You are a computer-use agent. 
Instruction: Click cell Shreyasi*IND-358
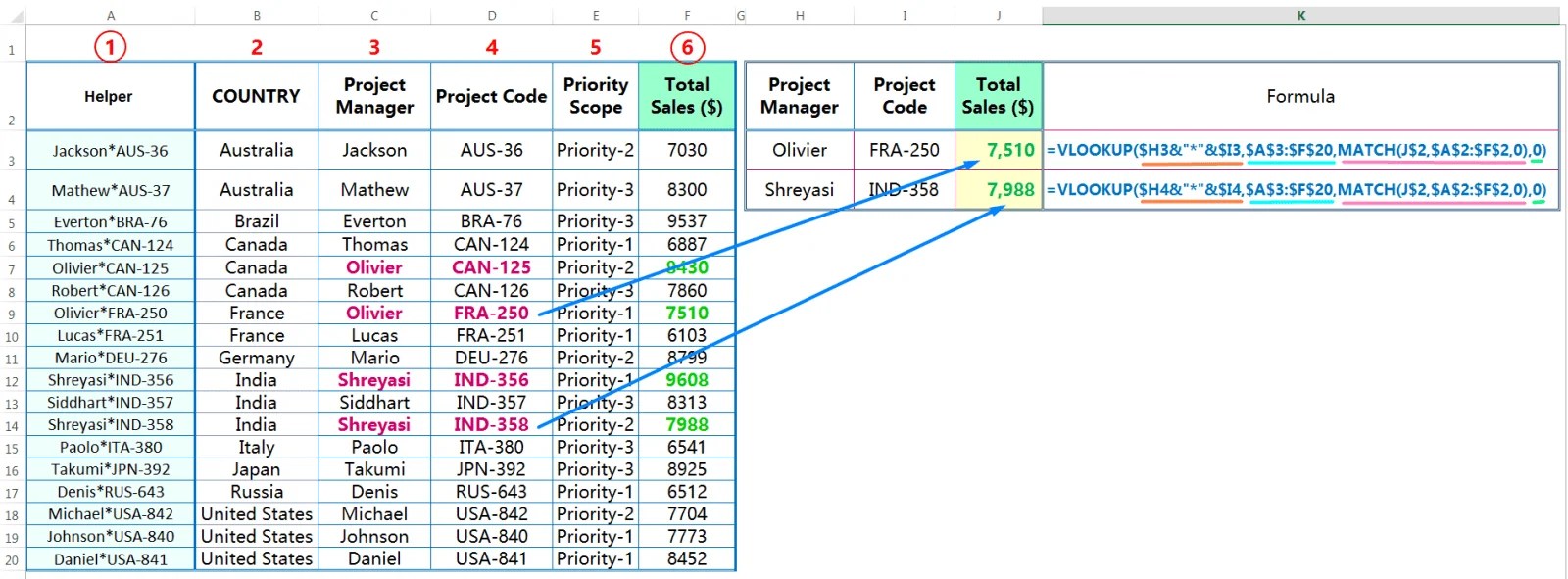pos(111,425)
